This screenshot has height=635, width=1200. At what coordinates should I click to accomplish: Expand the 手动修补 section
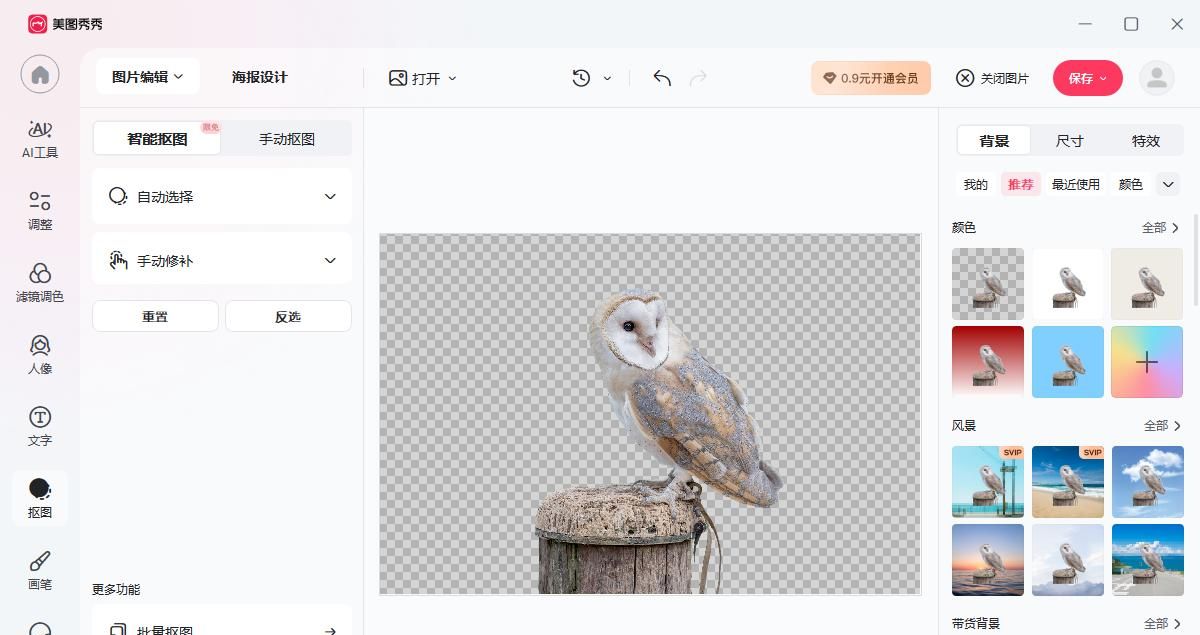tap(221, 261)
